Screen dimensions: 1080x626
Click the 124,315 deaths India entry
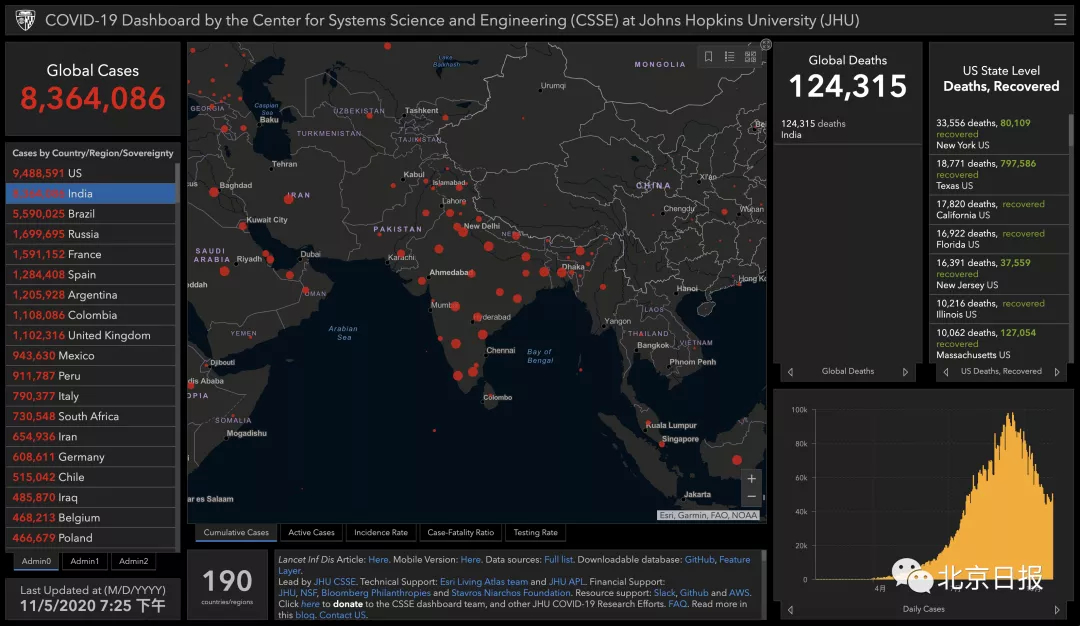847,129
